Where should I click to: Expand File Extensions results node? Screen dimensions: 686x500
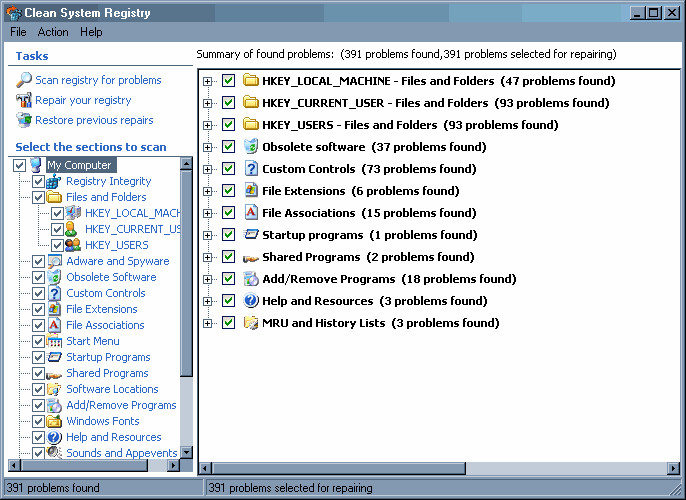coord(207,191)
